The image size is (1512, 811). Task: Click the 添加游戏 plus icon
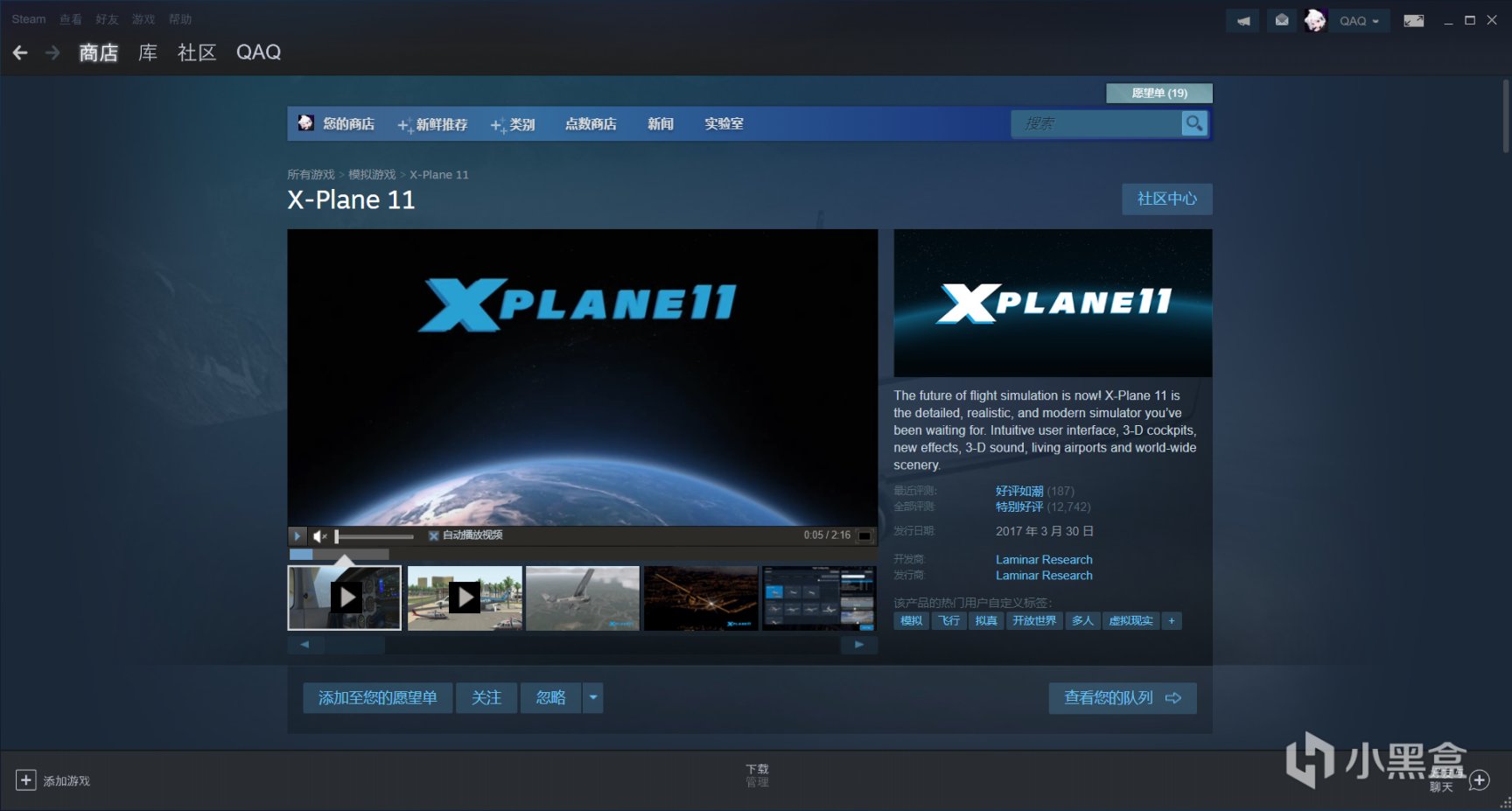tap(26, 780)
